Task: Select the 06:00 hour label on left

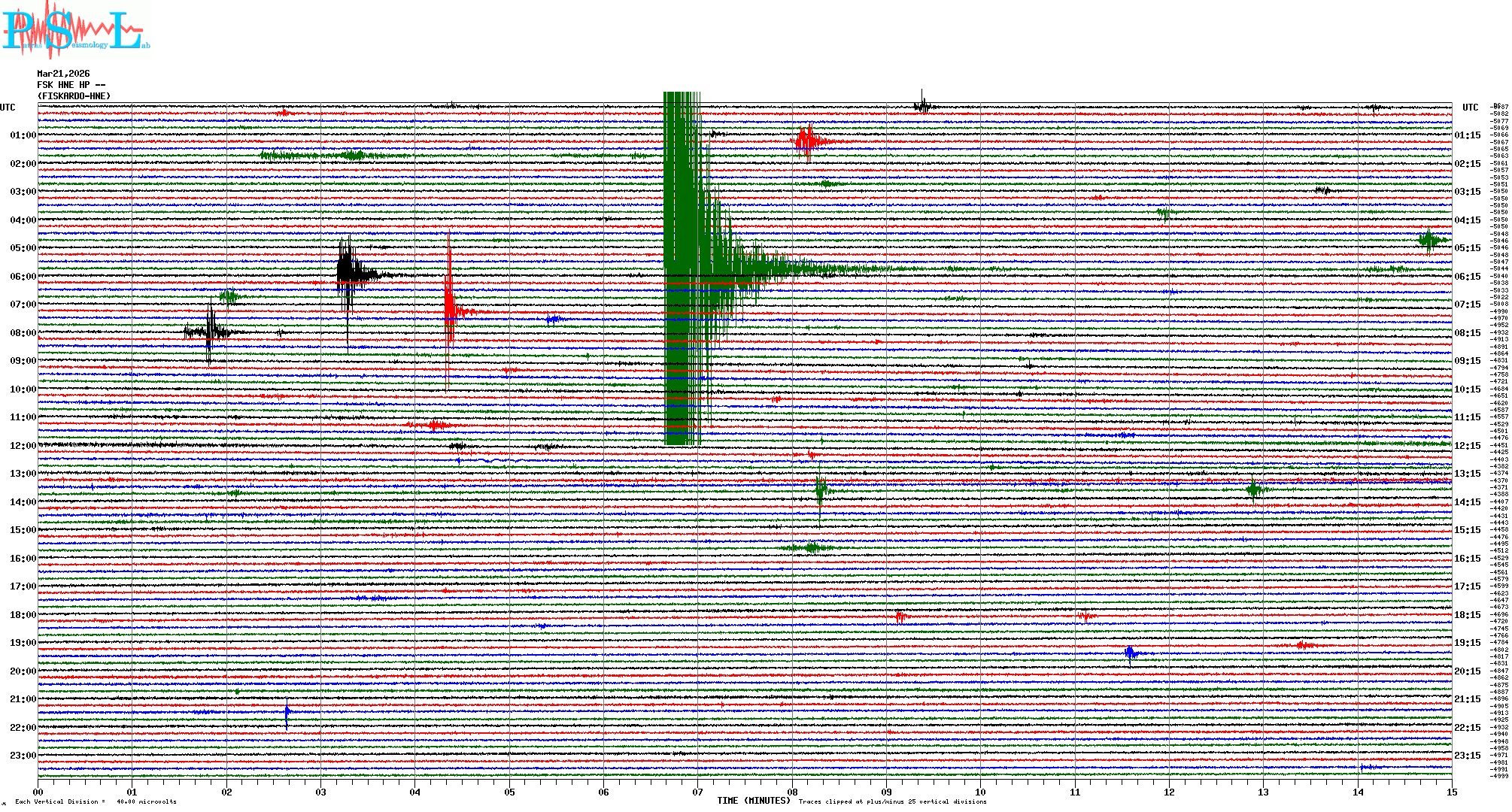Action: (23, 277)
